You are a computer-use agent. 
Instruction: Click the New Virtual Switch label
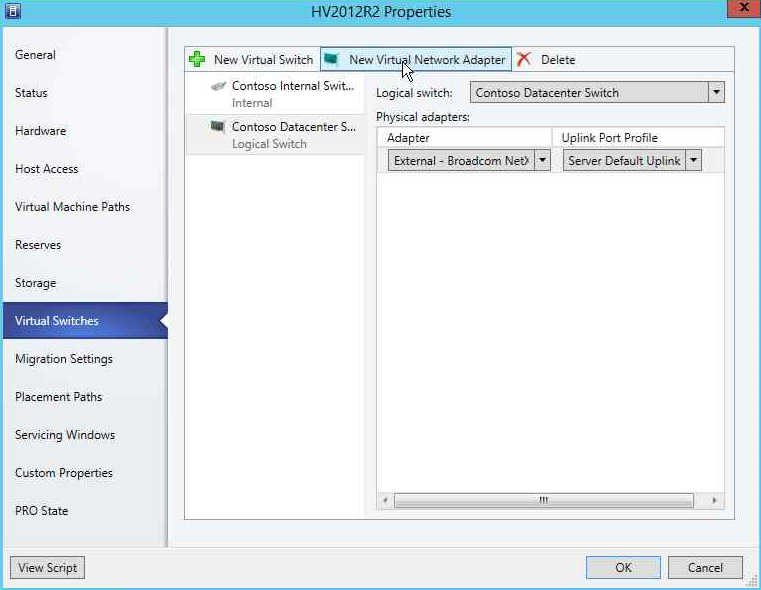(x=264, y=60)
